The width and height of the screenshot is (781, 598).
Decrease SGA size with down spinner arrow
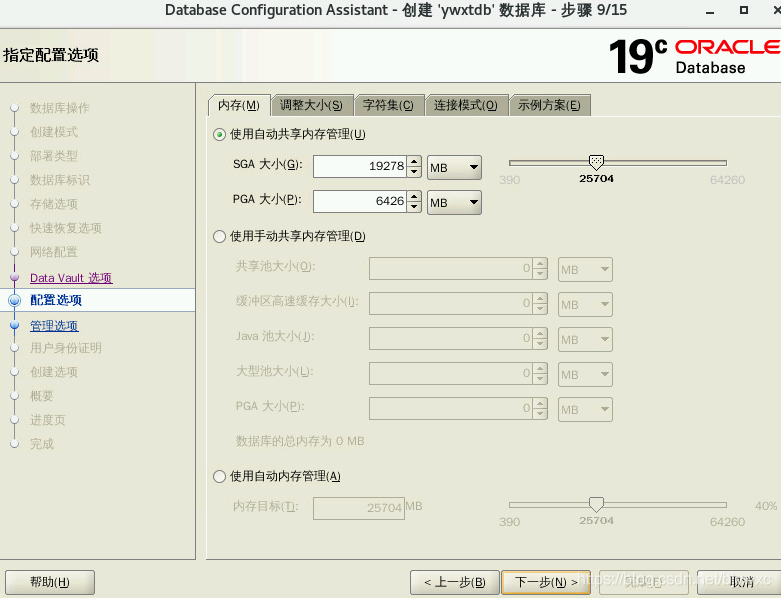[414, 172]
